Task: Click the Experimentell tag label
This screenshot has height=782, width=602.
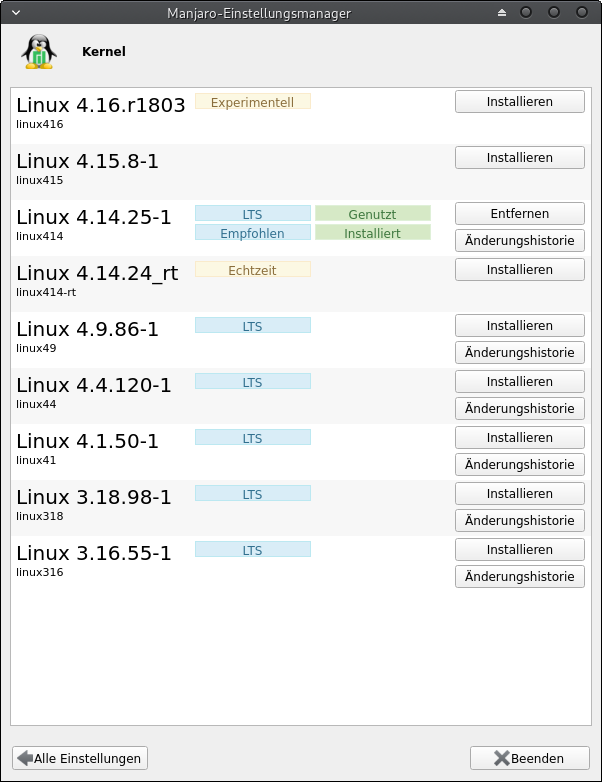Action: 252,102
